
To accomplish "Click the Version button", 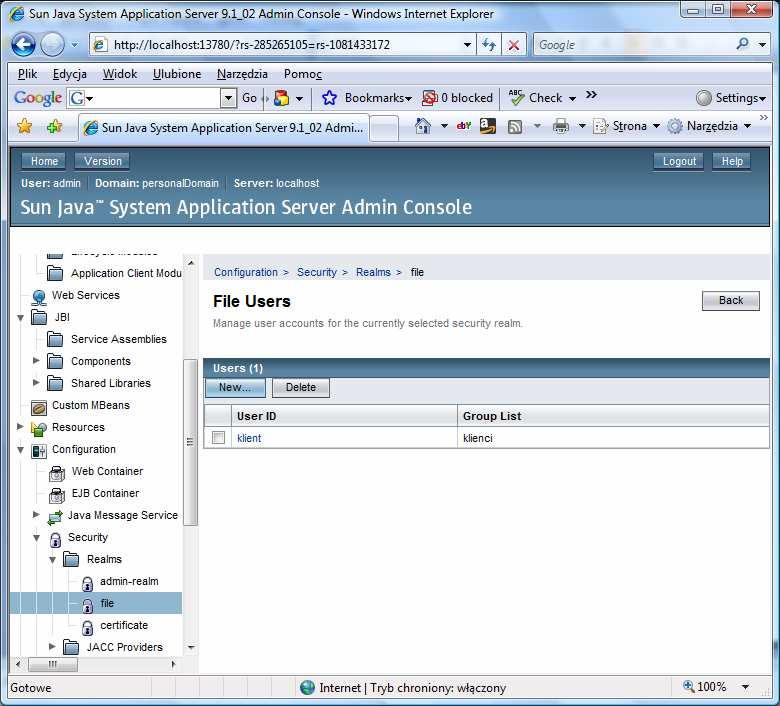I will (102, 161).
